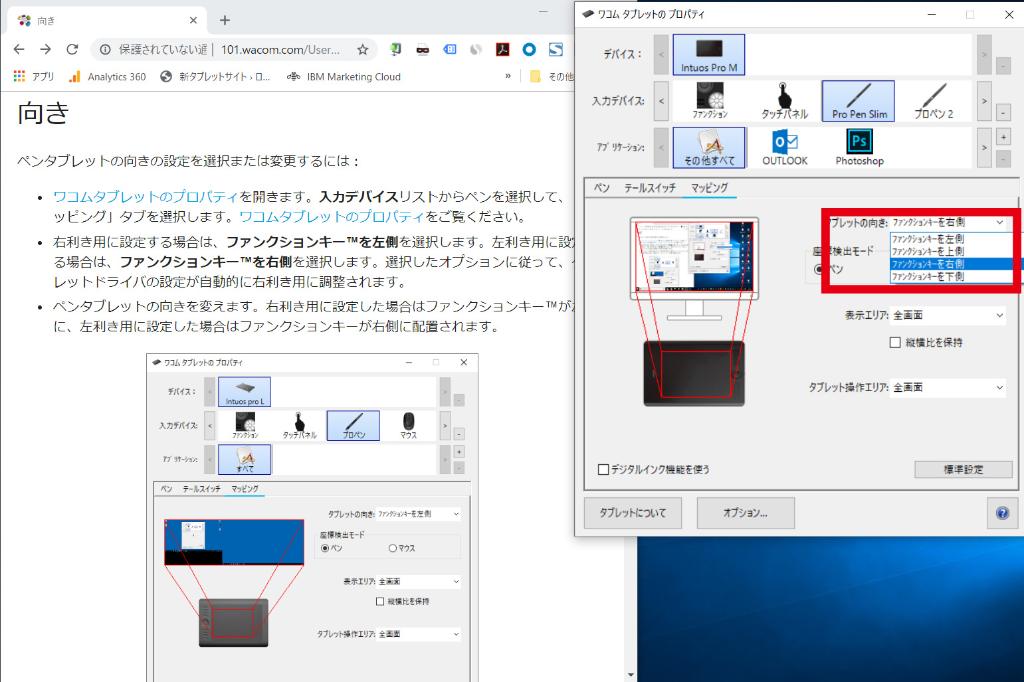Open the masked-face extension icon in Chrome
1024x682 pixels.
(423, 49)
